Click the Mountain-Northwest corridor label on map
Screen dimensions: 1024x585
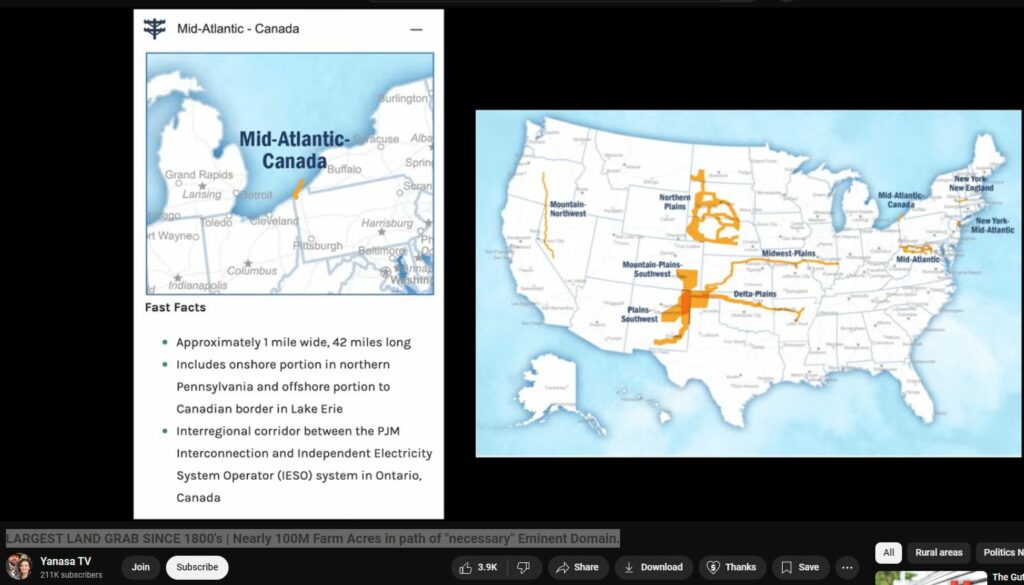(568, 209)
